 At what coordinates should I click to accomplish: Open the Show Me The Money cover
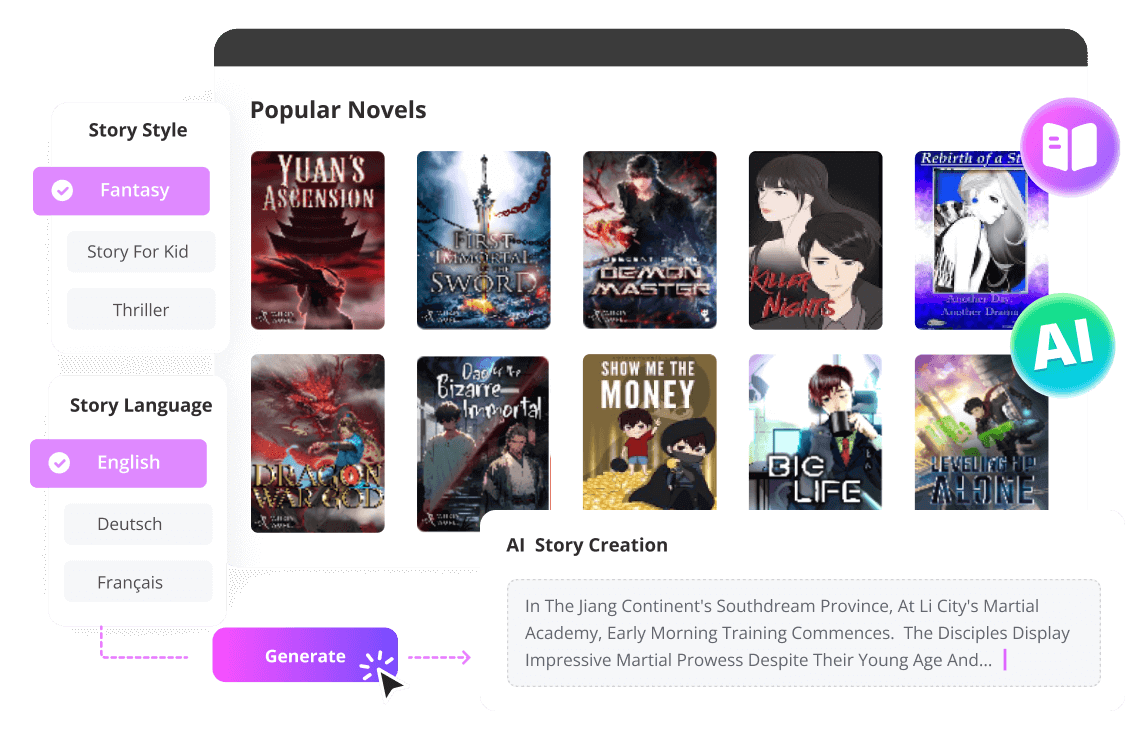(649, 432)
